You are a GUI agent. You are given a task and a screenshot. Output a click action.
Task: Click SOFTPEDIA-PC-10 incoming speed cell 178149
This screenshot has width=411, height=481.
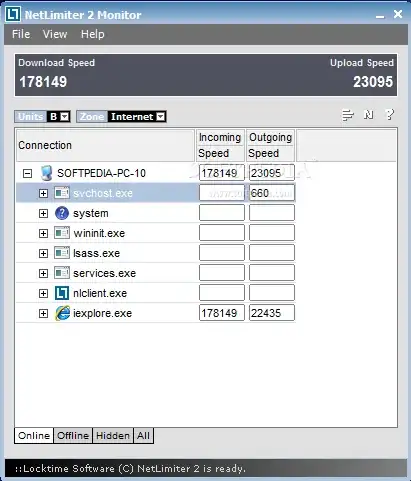tap(222, 173)
